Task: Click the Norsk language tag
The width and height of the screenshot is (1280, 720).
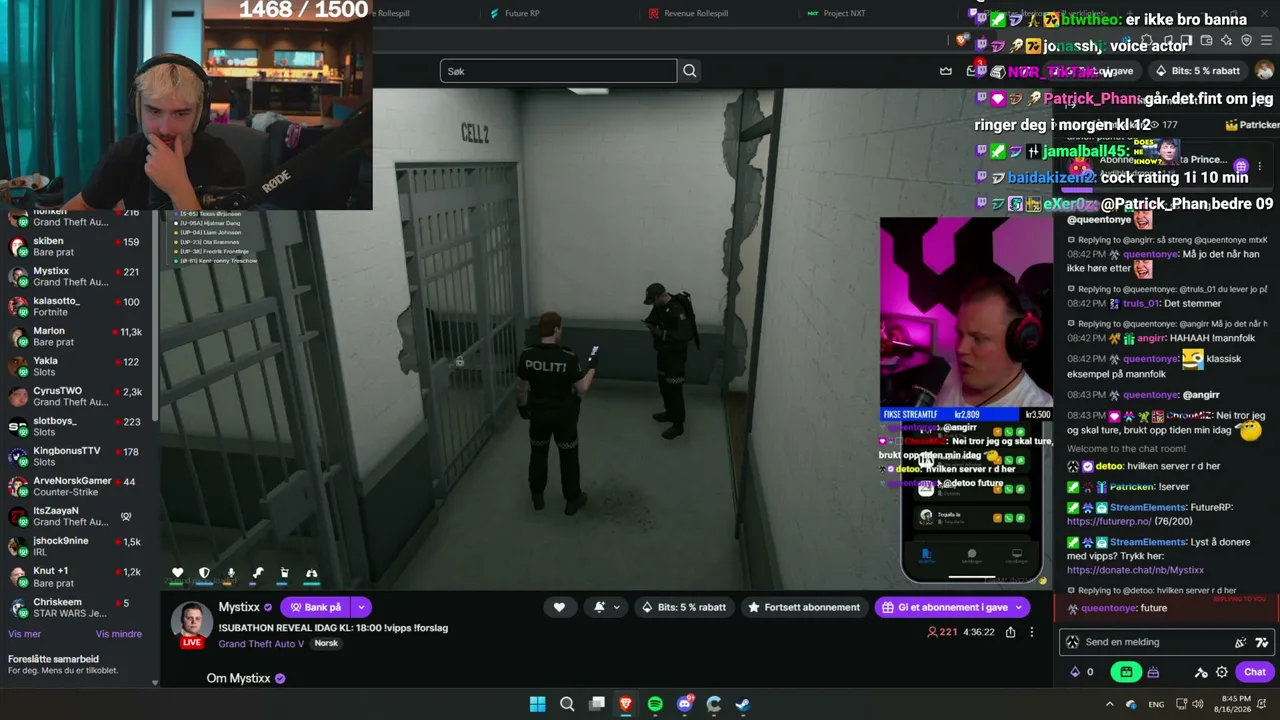Action: [x=326, y=643]
